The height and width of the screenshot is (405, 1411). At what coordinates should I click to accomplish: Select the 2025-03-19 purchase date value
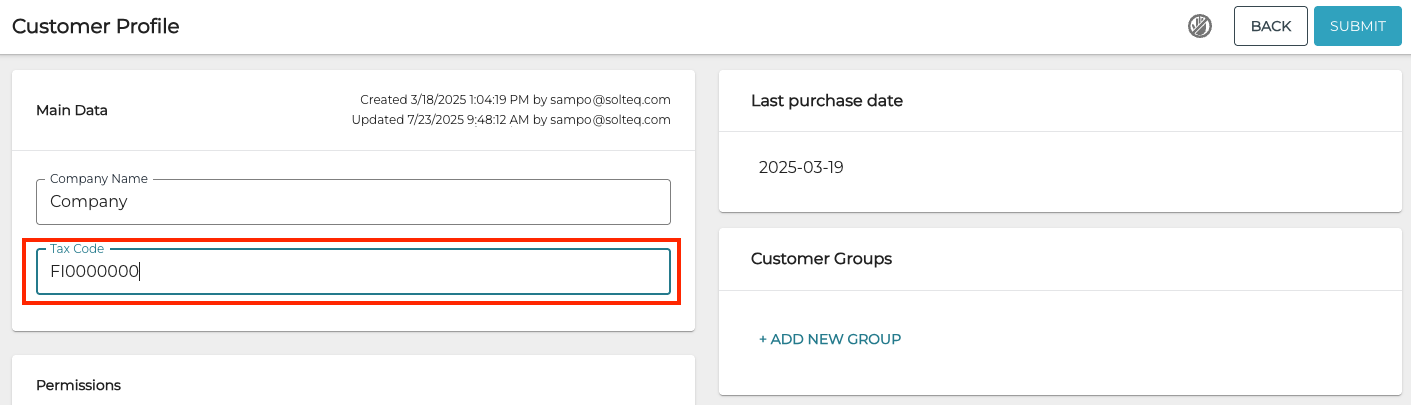click(x=801, y=167)
